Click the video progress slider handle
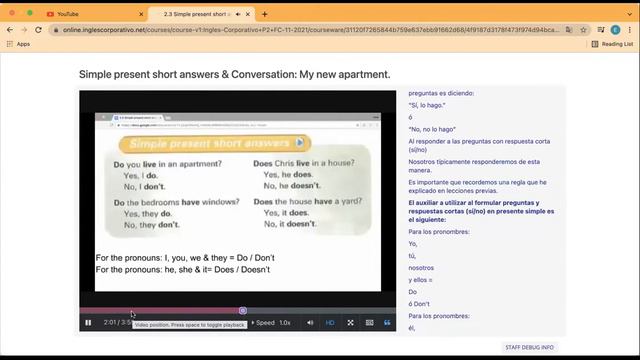Screen dimensions: 640x360 (242, 311)
